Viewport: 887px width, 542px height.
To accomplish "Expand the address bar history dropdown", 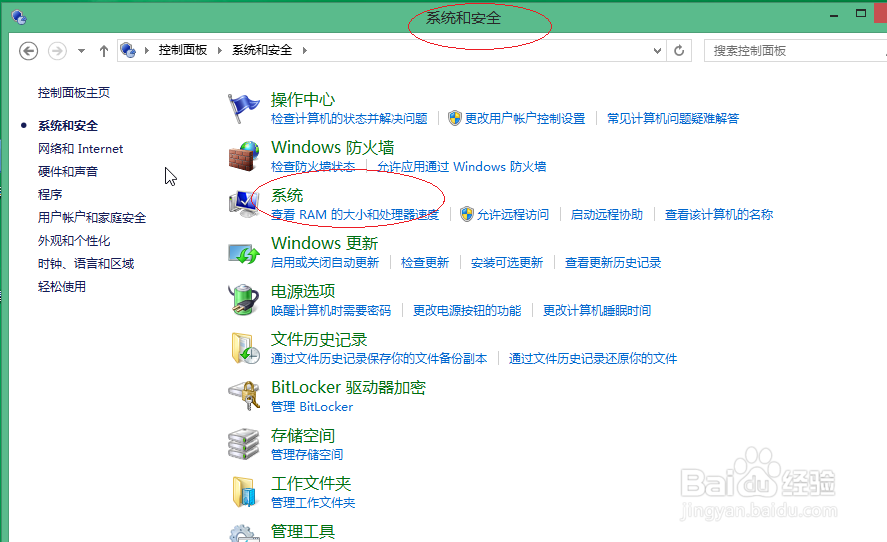I will click(657, 51).
